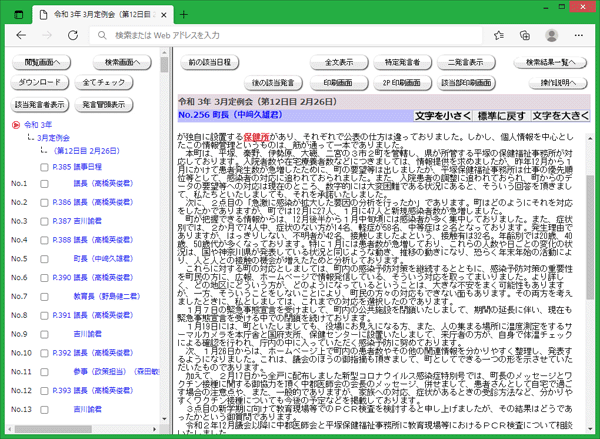
Task: Tick the No.2 P.386 checkbox
Action: point(44,202)
